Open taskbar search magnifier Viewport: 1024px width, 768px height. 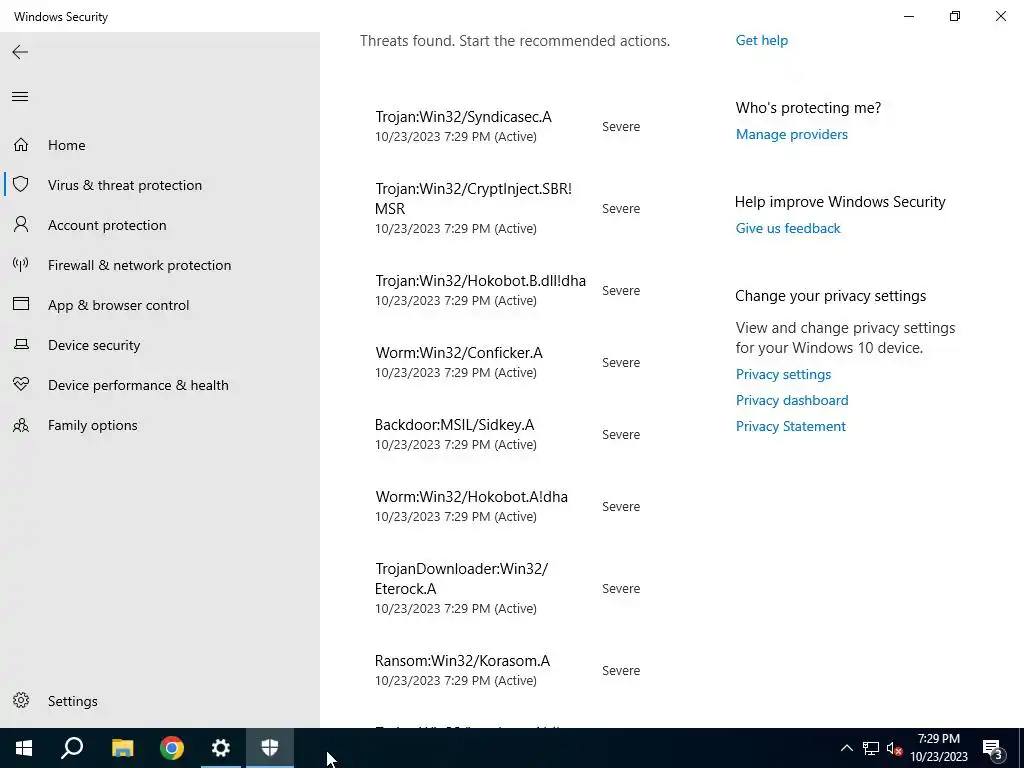click(72, 748)
